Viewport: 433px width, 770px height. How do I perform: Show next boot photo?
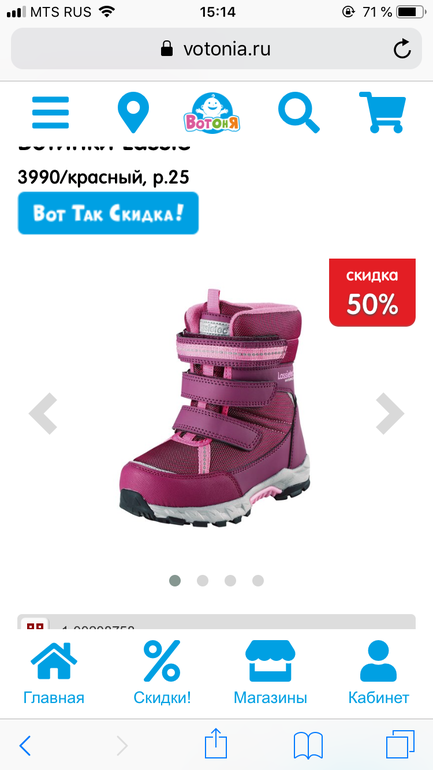390,414
